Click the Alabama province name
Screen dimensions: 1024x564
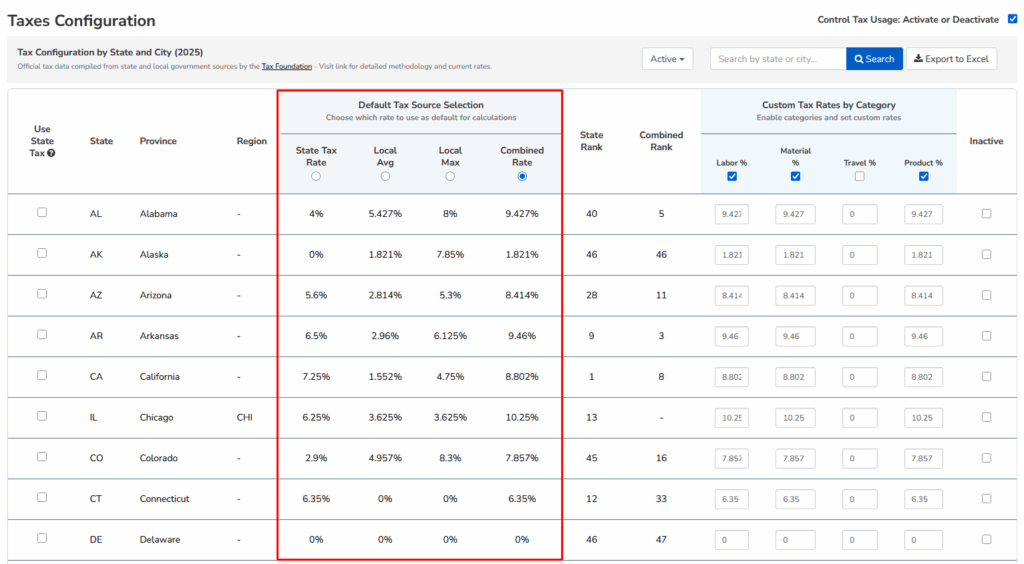click(158, 213)
